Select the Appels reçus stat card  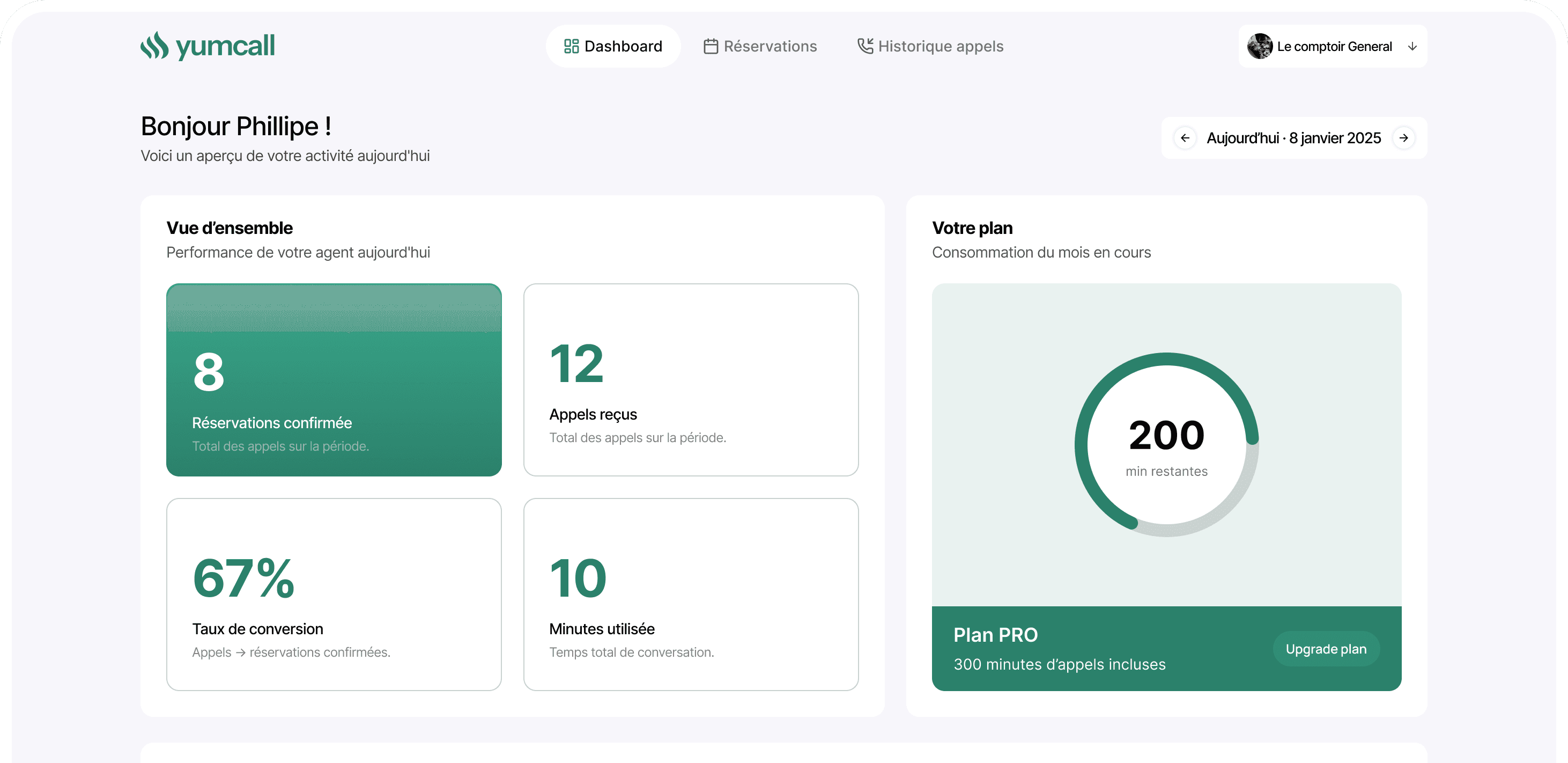coord(691,380)
